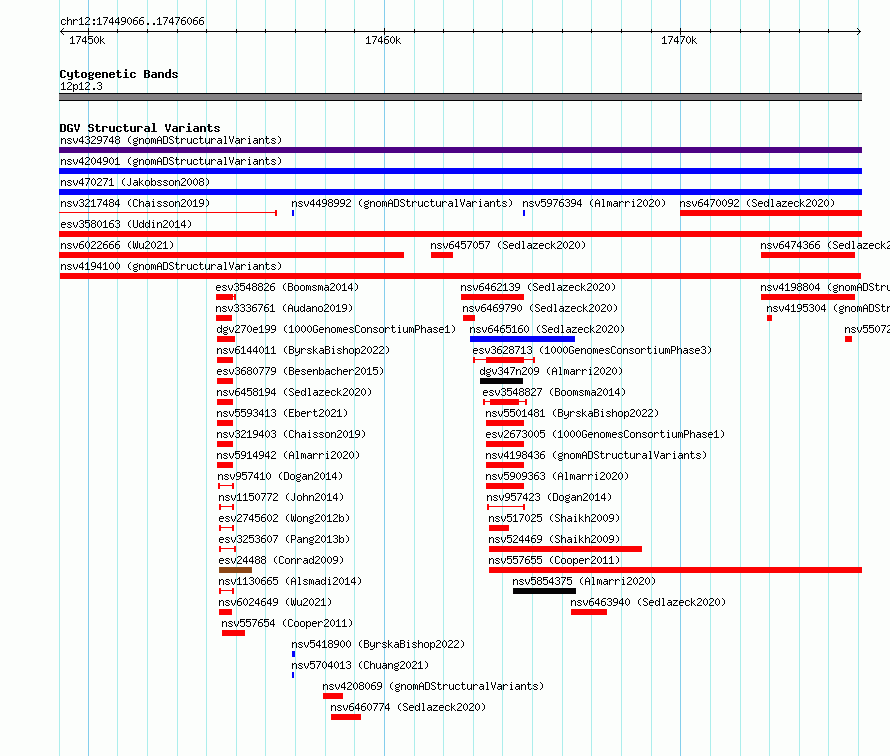Click the nsv4194100 gnomAD variant label

point(171,266)
